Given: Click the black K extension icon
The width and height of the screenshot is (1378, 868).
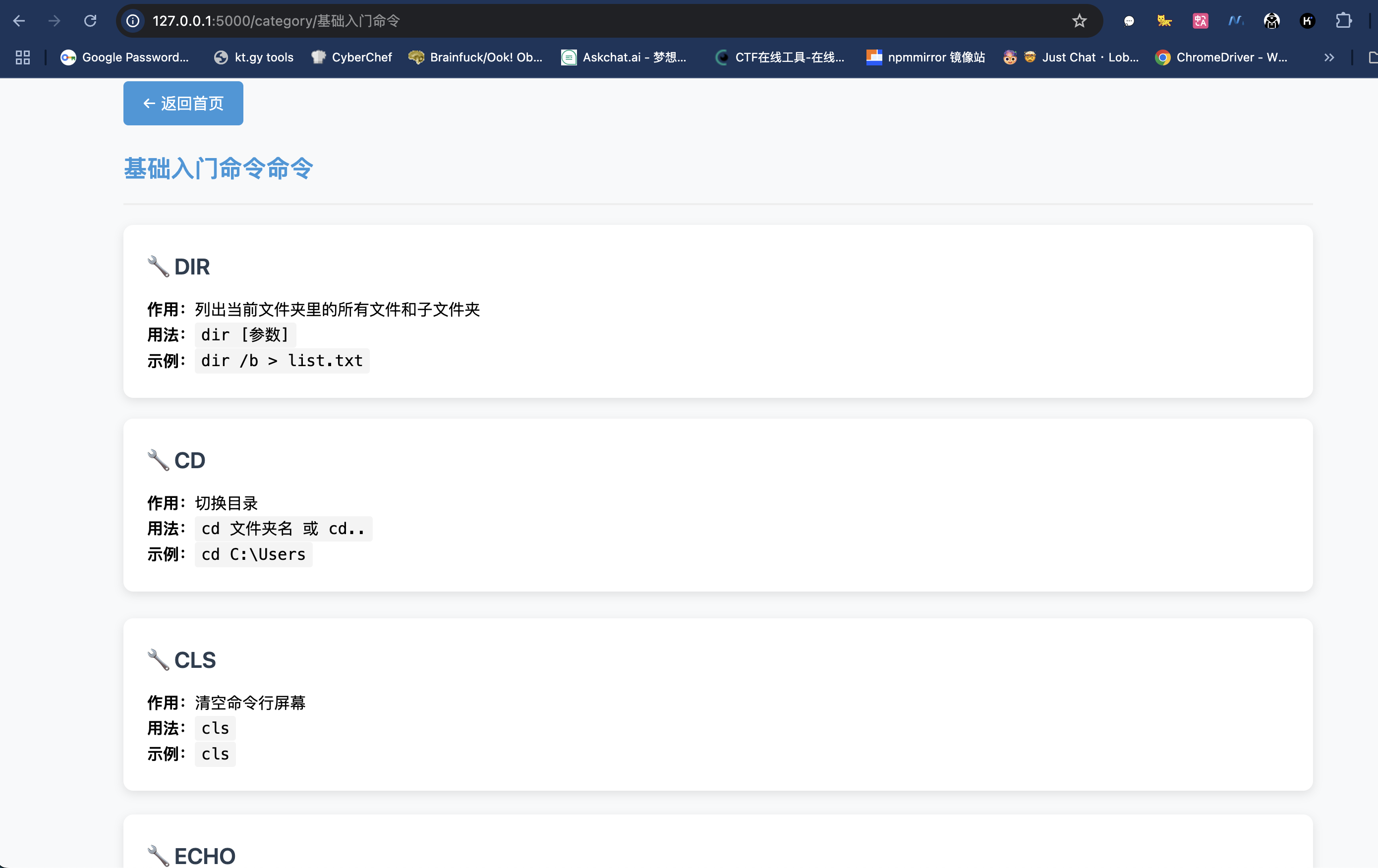Looking at the screenshot, I should pyautogui.click(x=1307, y=21).
